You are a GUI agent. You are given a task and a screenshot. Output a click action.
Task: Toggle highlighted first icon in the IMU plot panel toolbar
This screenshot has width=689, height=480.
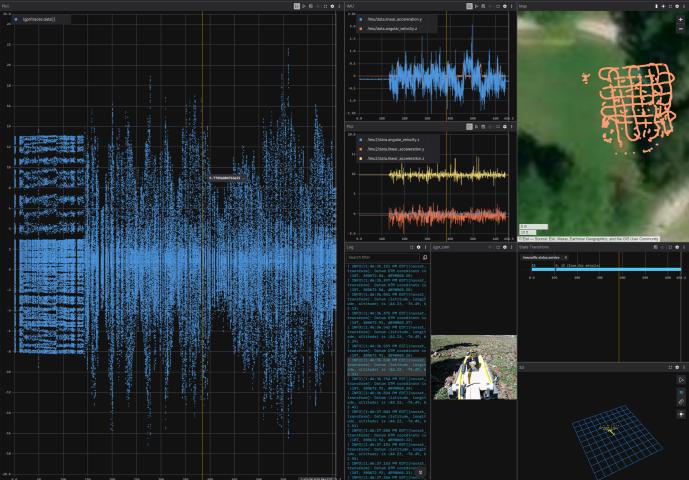coord(469,6)
